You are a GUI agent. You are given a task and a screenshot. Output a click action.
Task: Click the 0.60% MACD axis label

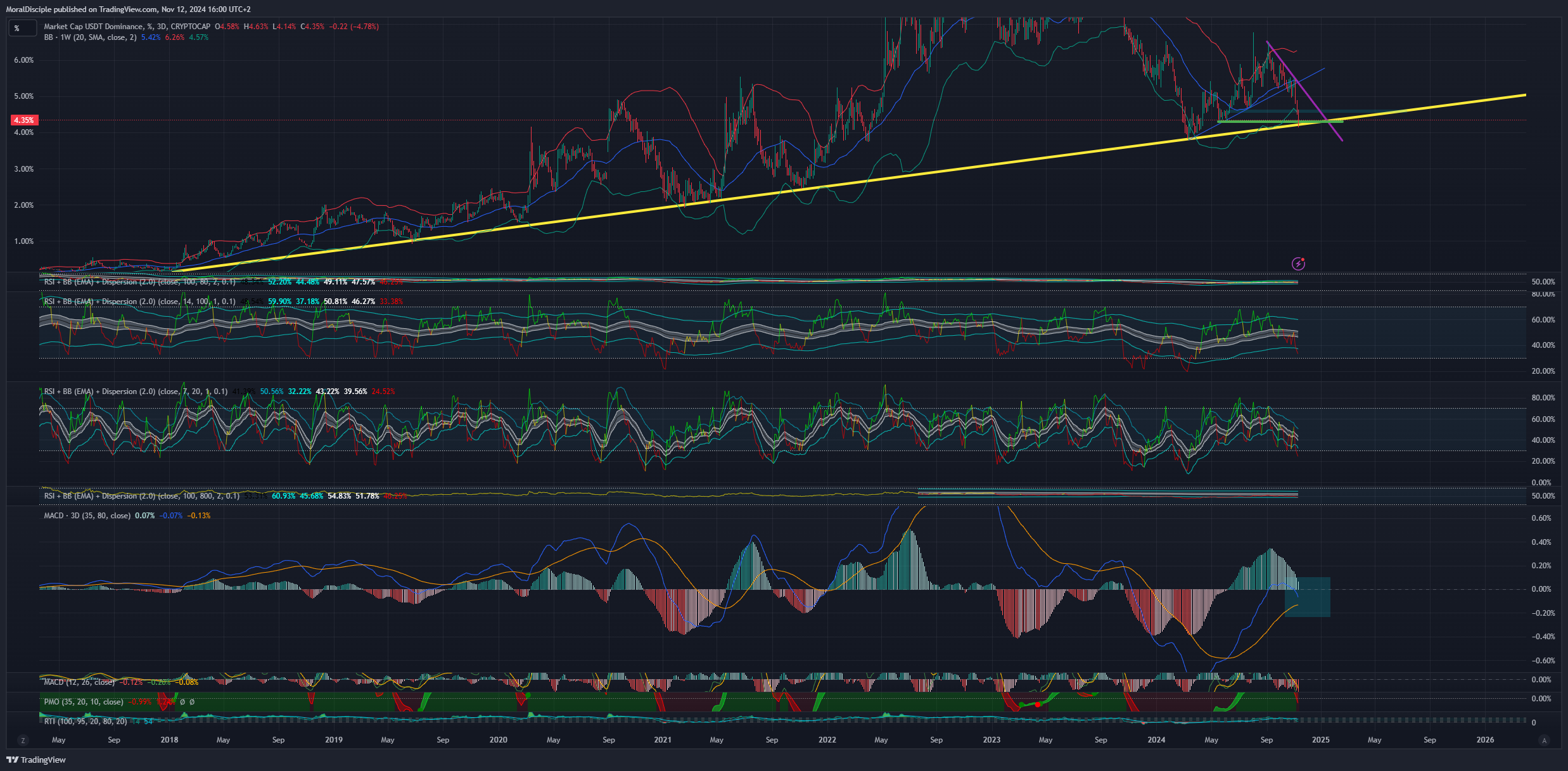pos(1541,518)
